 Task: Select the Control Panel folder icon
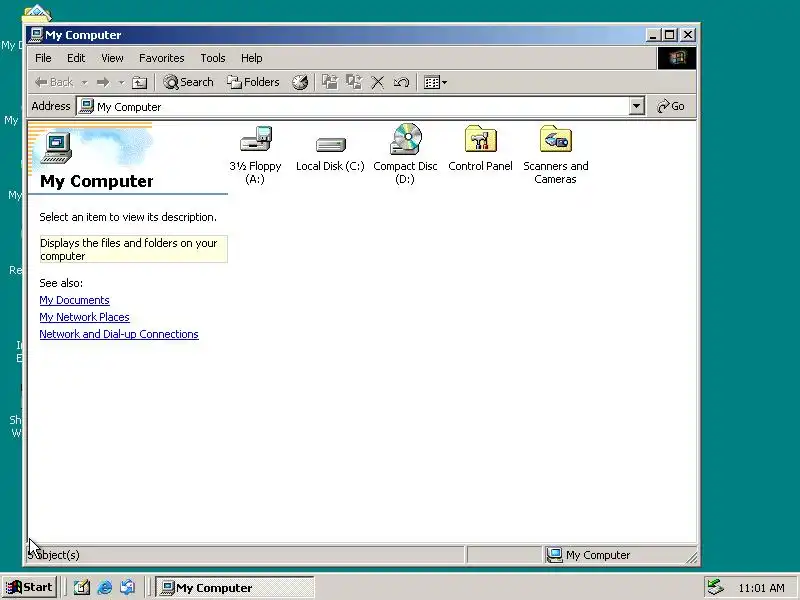480,139
